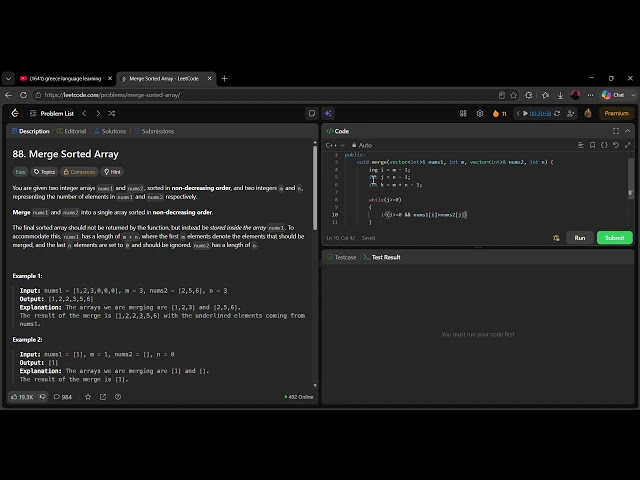Open the notes icon

[x=312, y=113]
